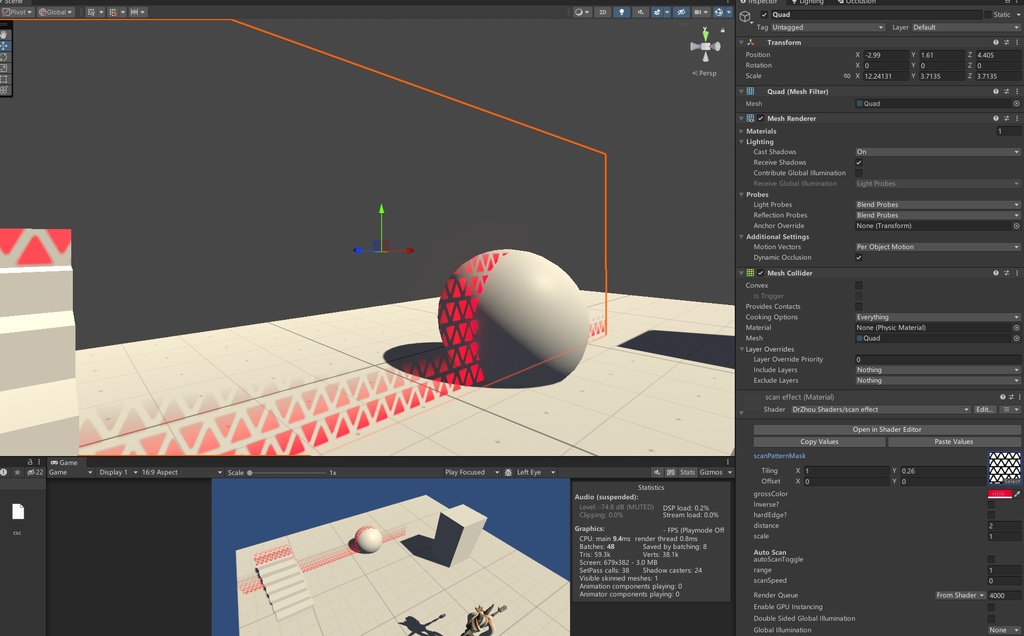
Task: Select the Rotate tool
Action: tap(5, 57)
